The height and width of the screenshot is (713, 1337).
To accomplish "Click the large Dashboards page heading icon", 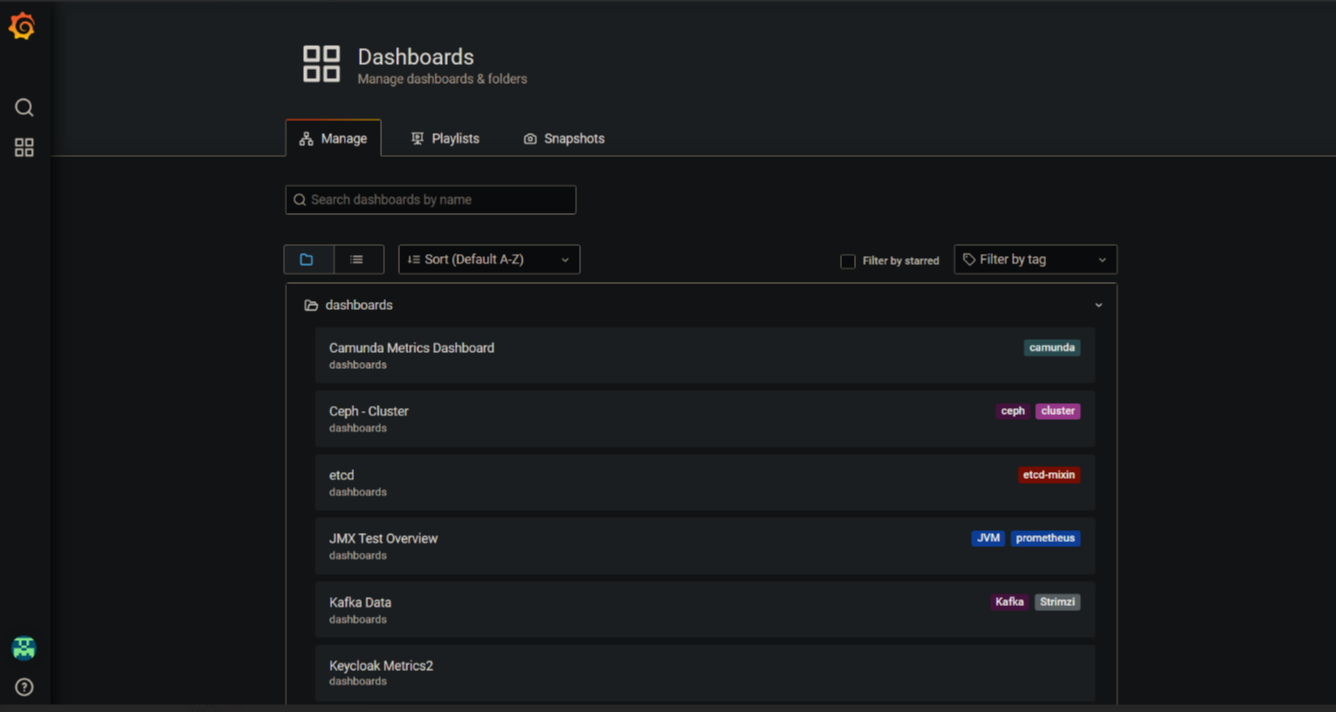I will 322,64.
